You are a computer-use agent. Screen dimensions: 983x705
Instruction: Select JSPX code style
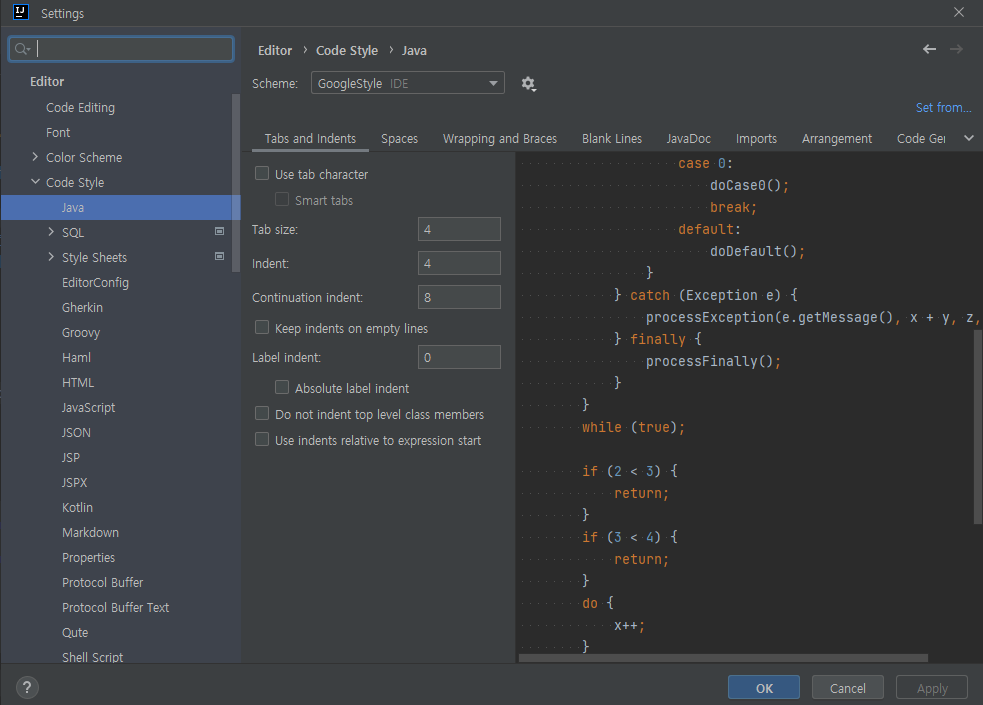(75, 483)
